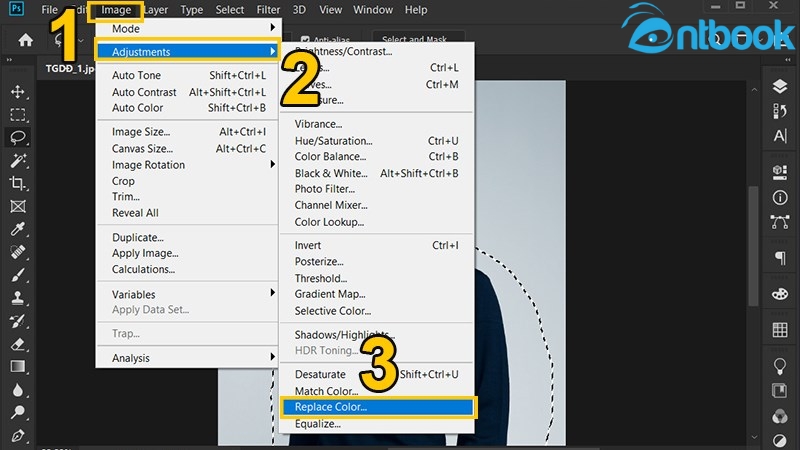Open the Adjustments submenu
This screenshot has width=800, height=450.
[187, 52]
